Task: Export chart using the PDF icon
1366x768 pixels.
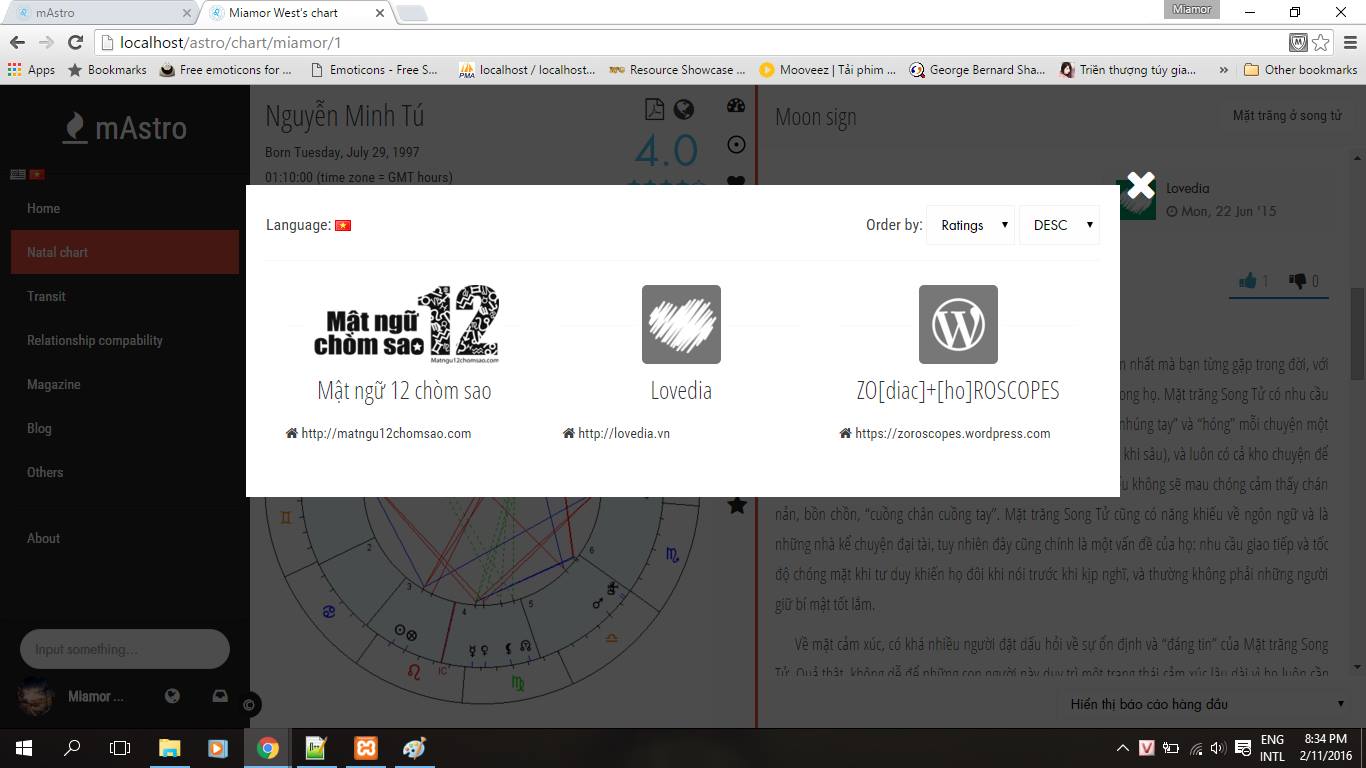Action: coord(654,109)
